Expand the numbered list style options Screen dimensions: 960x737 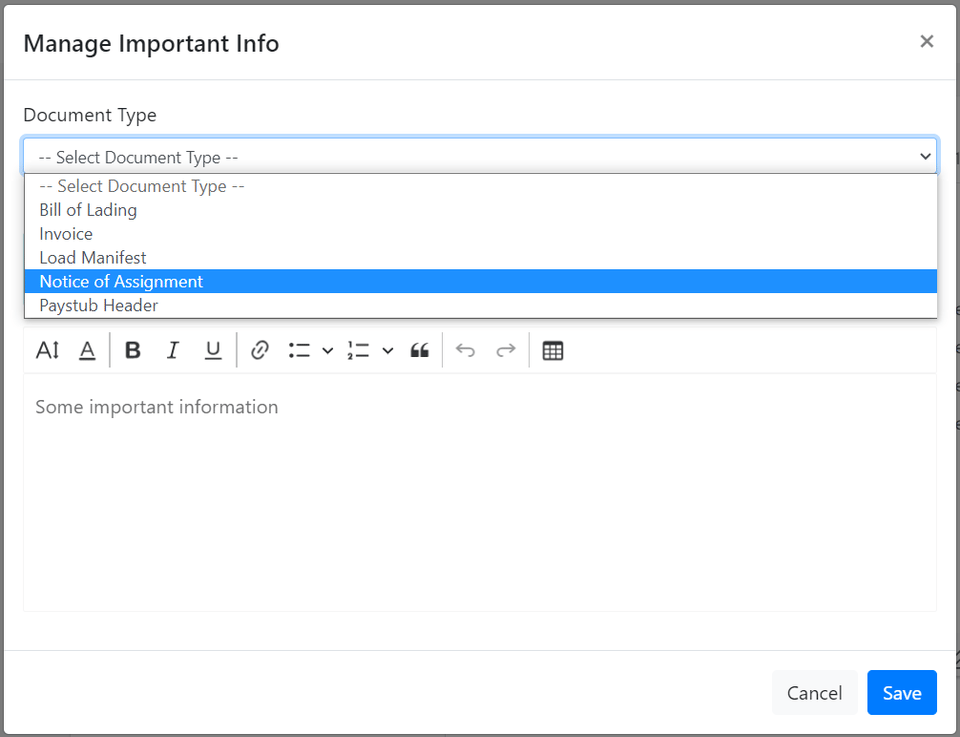(x=388, y=350)
